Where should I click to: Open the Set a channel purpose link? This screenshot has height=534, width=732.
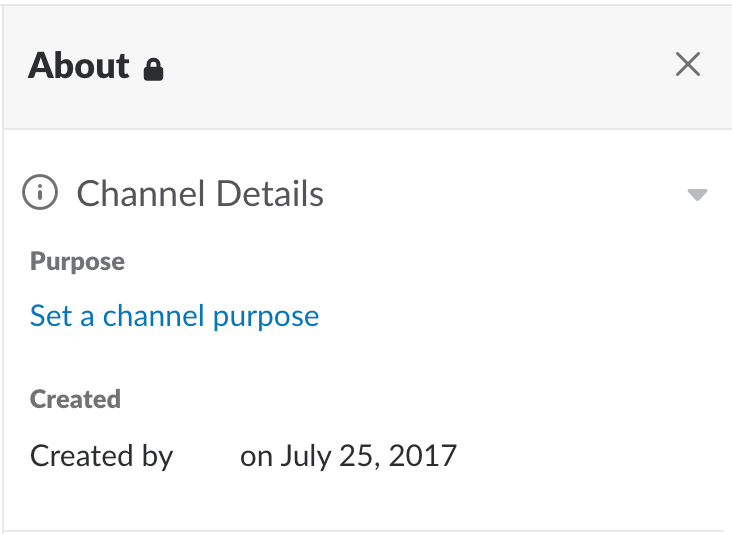[174, 317]
